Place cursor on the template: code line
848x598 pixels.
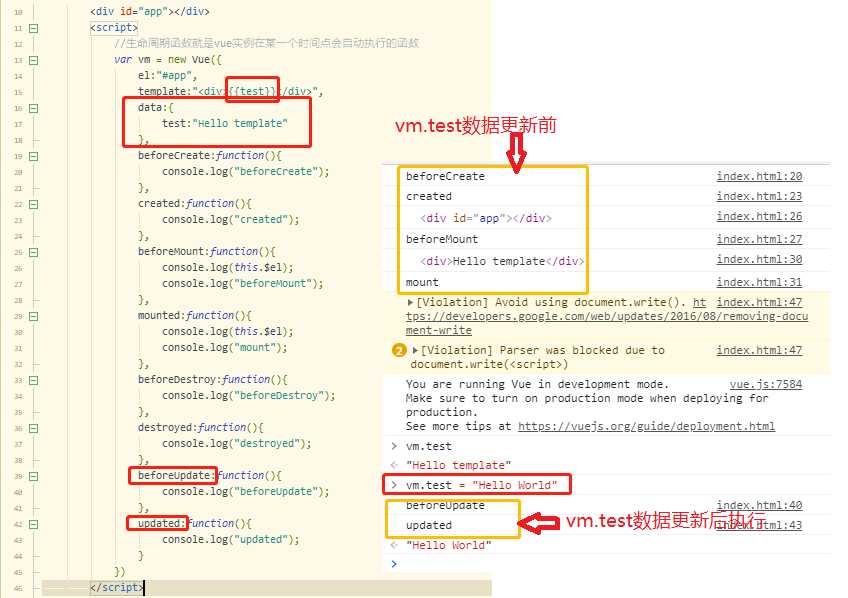point(230,91)
